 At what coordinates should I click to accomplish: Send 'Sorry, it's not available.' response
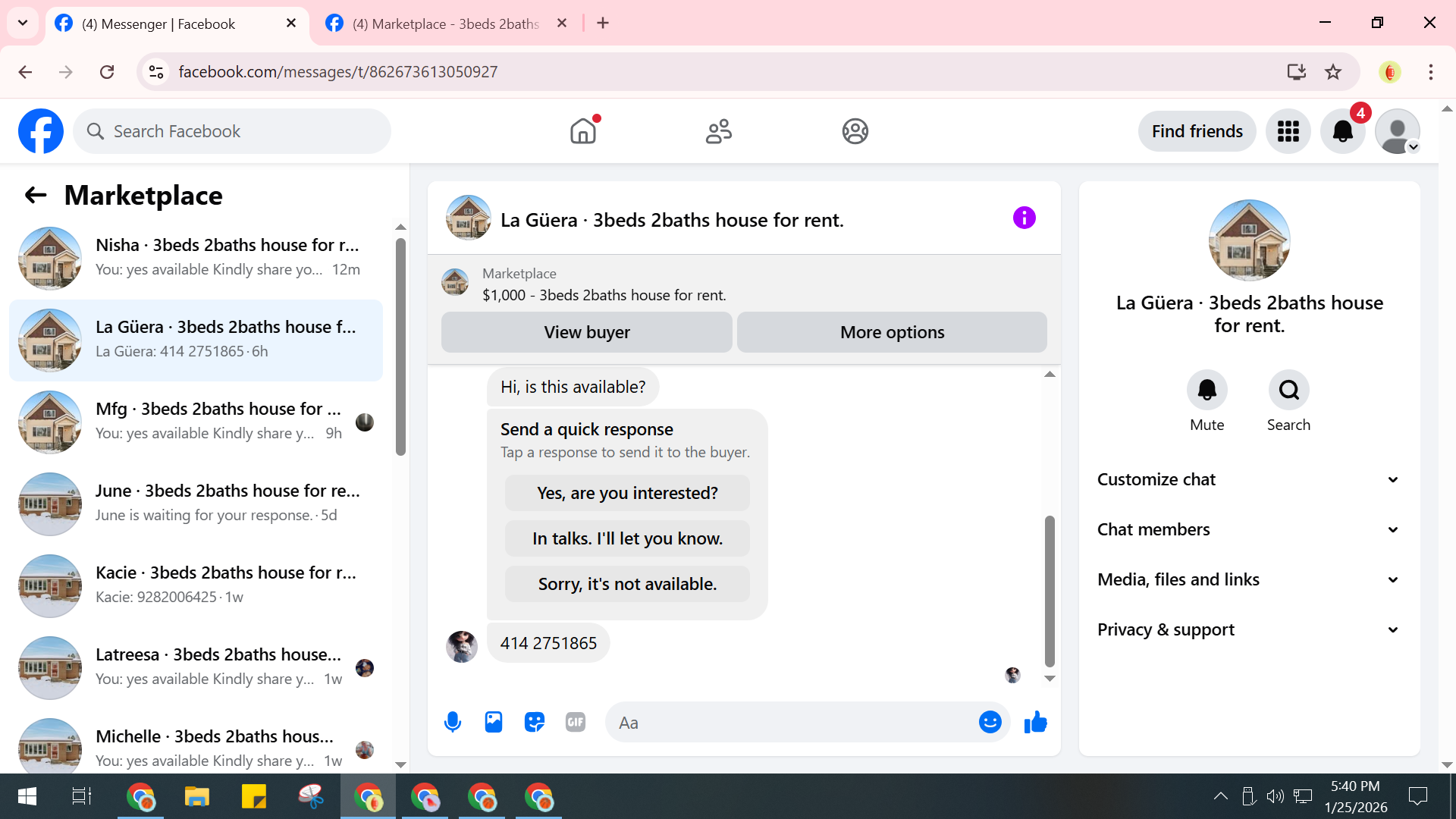click(627, 584)
